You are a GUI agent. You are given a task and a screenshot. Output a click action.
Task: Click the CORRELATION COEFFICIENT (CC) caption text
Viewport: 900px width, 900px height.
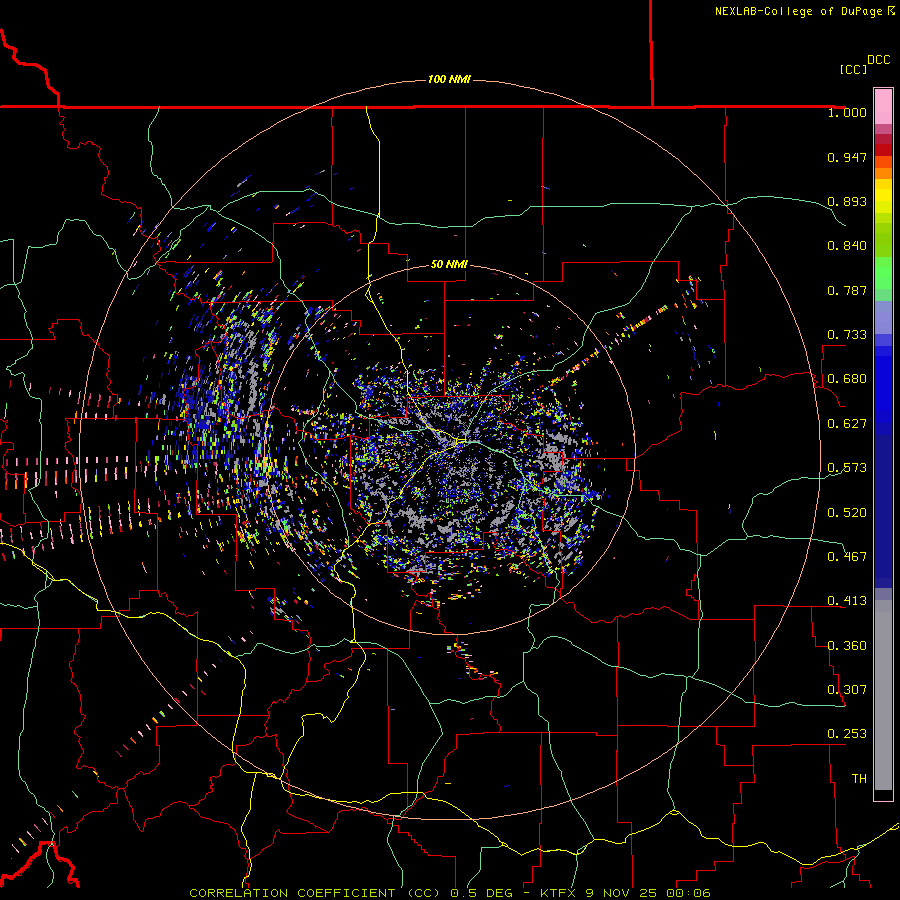pos(315,893)
